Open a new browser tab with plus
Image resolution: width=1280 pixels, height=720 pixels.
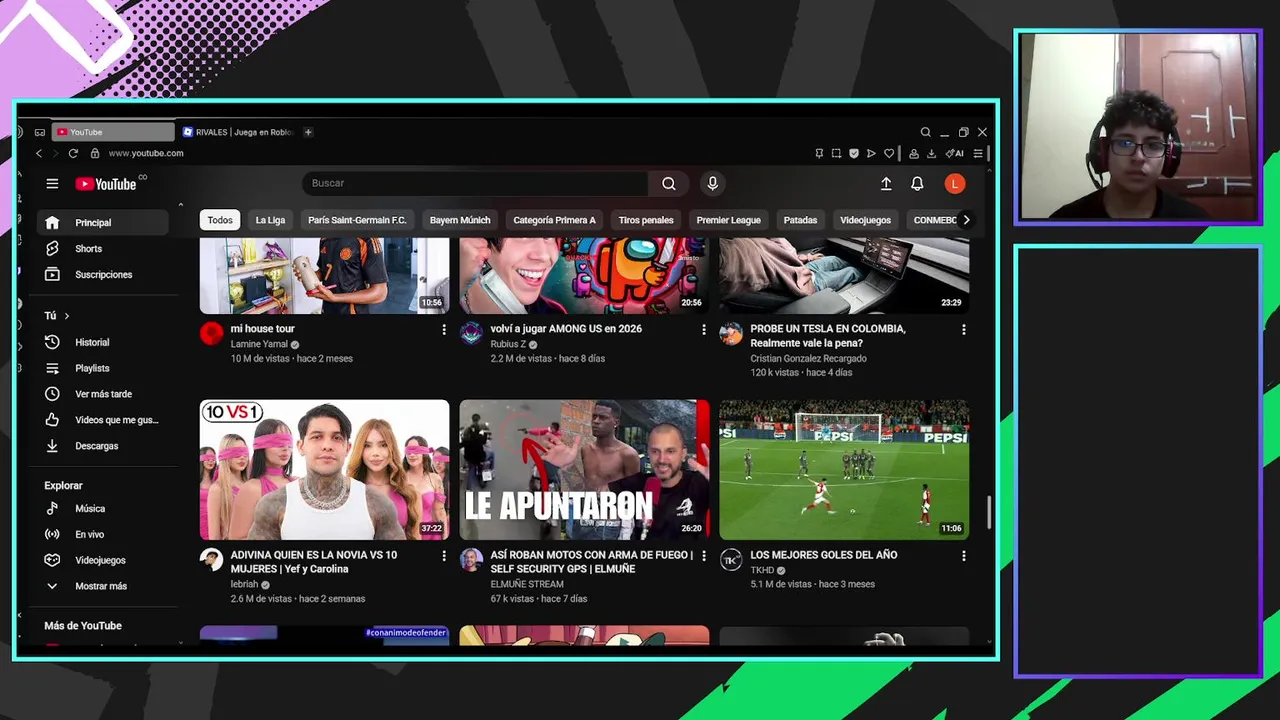point(308,132)
